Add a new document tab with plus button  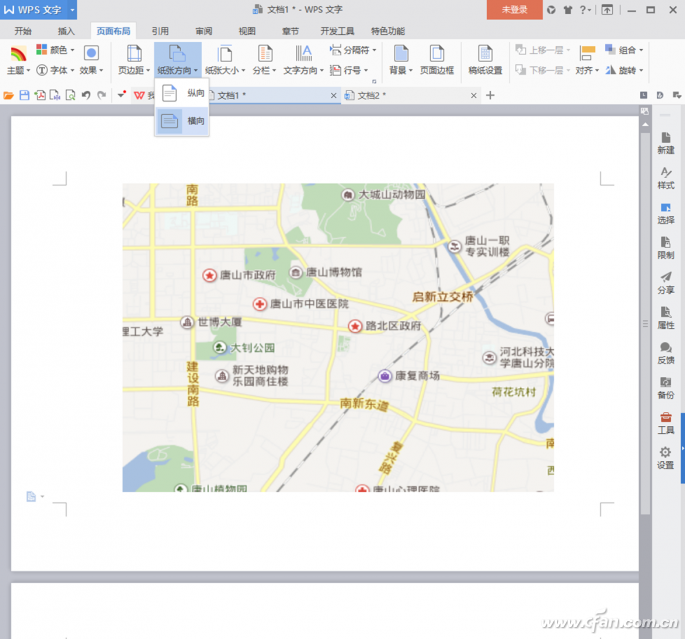(490, 95)
